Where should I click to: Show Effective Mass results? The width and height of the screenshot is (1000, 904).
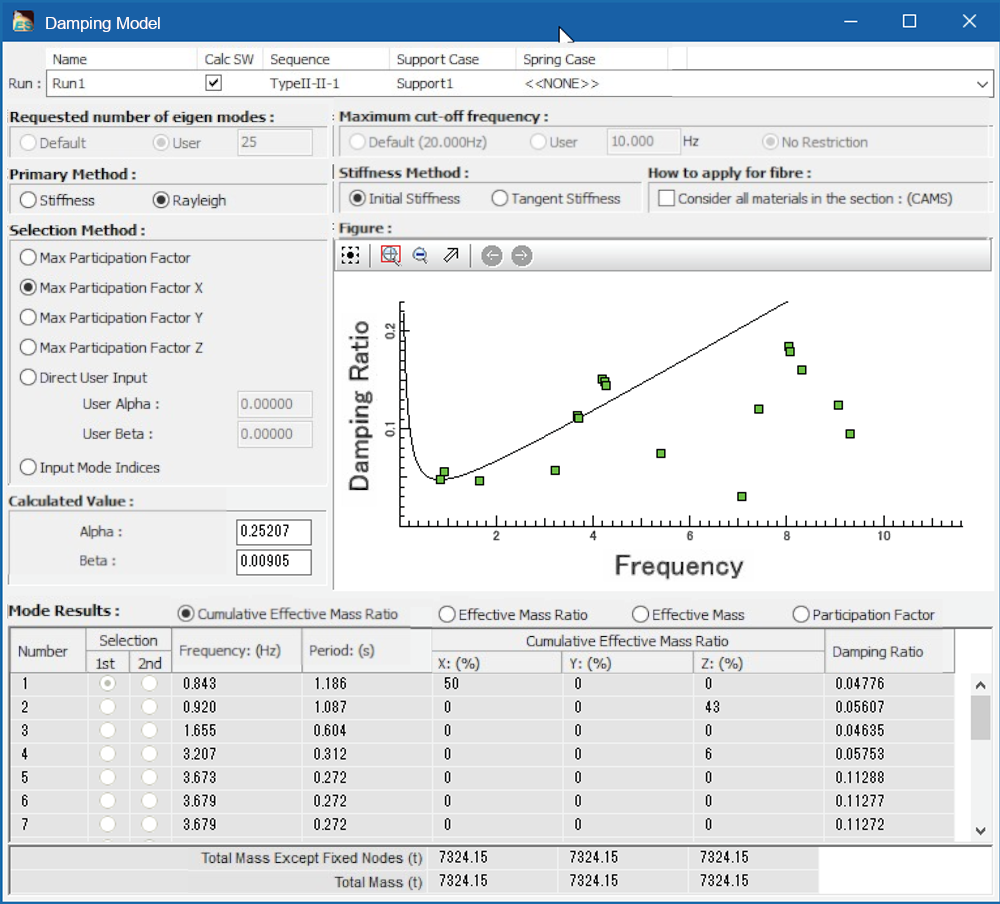640,614
